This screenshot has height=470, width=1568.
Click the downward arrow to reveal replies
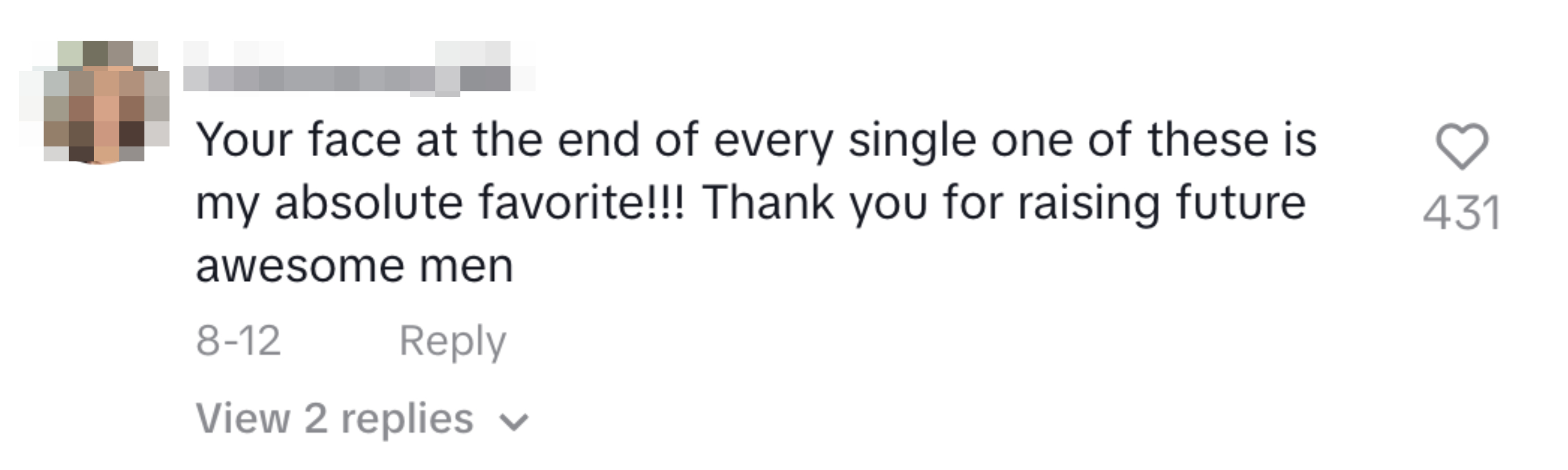[x=514, y=421]
